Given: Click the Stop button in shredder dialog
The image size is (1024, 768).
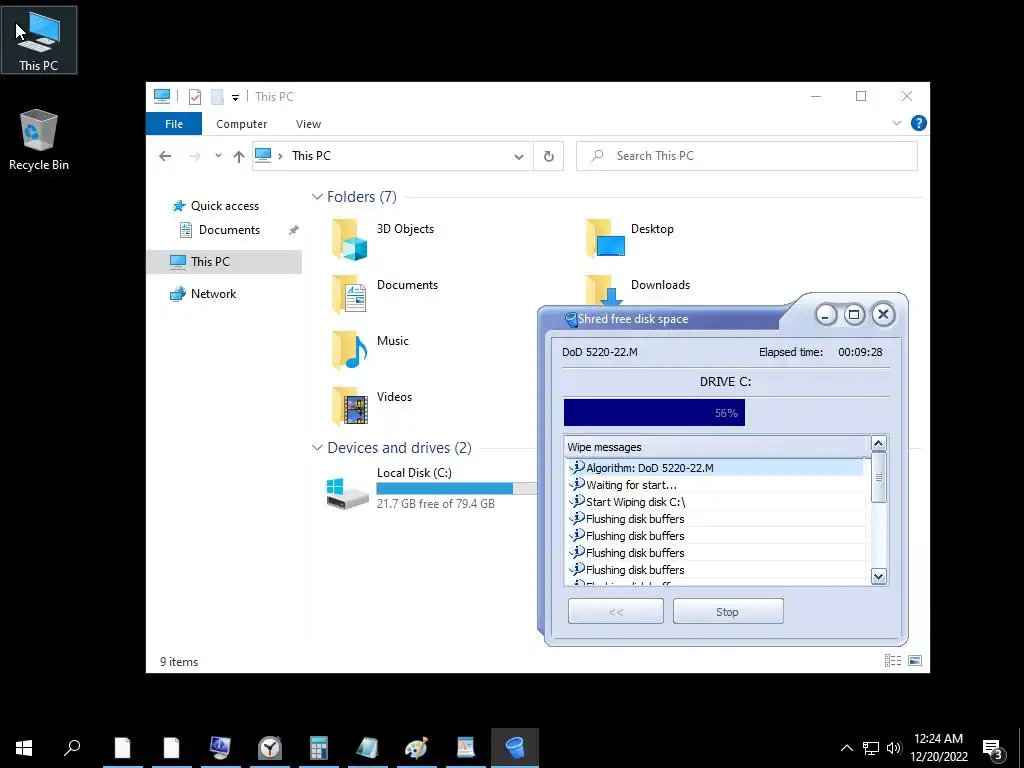Looking at the screenshot, I should (728, 612).
